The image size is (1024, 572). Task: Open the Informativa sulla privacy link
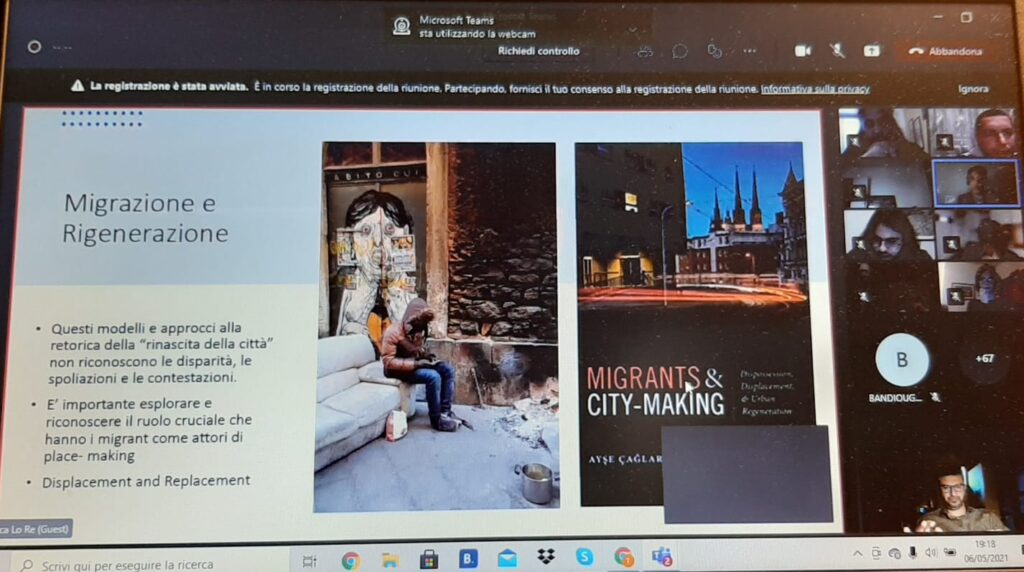[x=815, y=89]
